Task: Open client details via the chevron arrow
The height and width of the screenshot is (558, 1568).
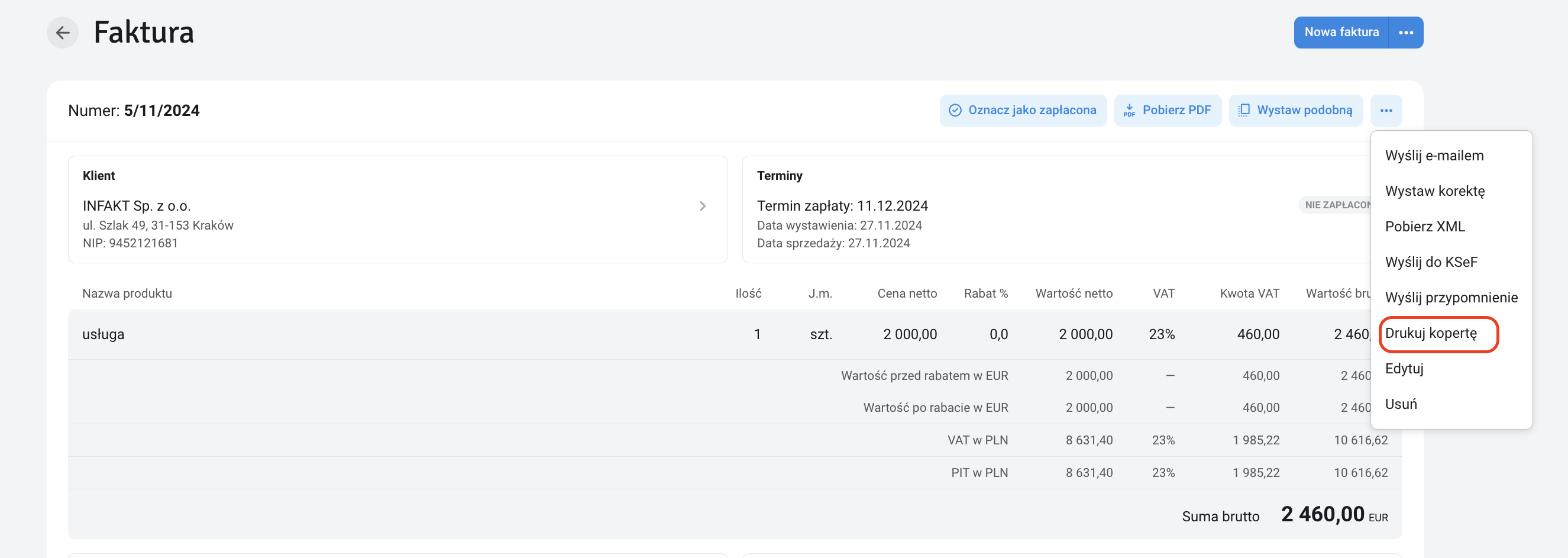Action: (x=703, y=206)
